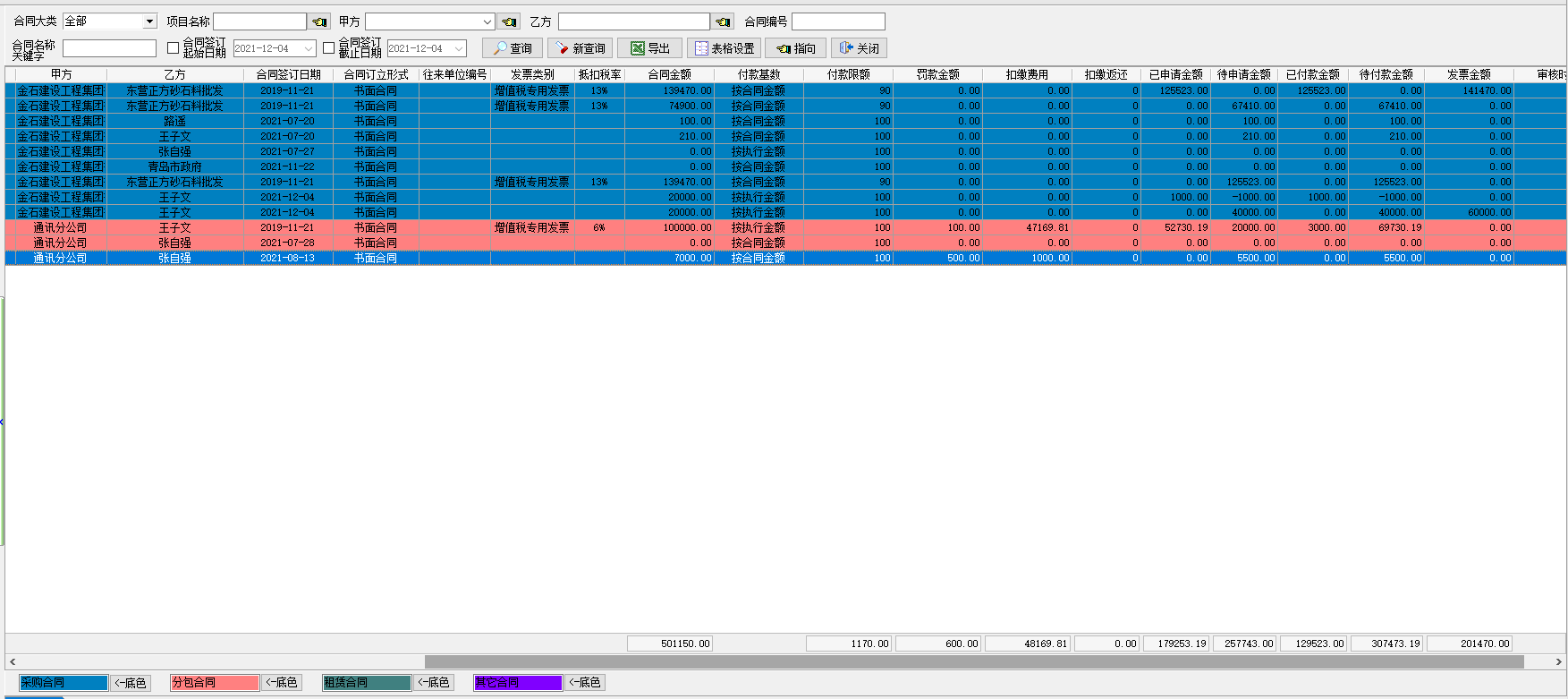1568x699 pixels.
Task: Click 底色 button next to 采购合同
Action: click(131, 683)
